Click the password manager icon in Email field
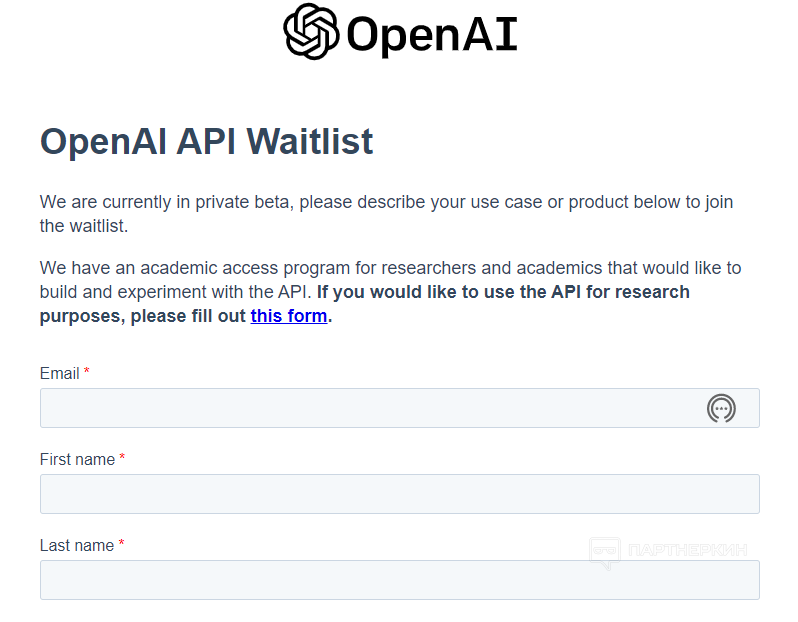The height and width of the screenshot is (622, 798). pyautogui.click(x=721, y=408)
